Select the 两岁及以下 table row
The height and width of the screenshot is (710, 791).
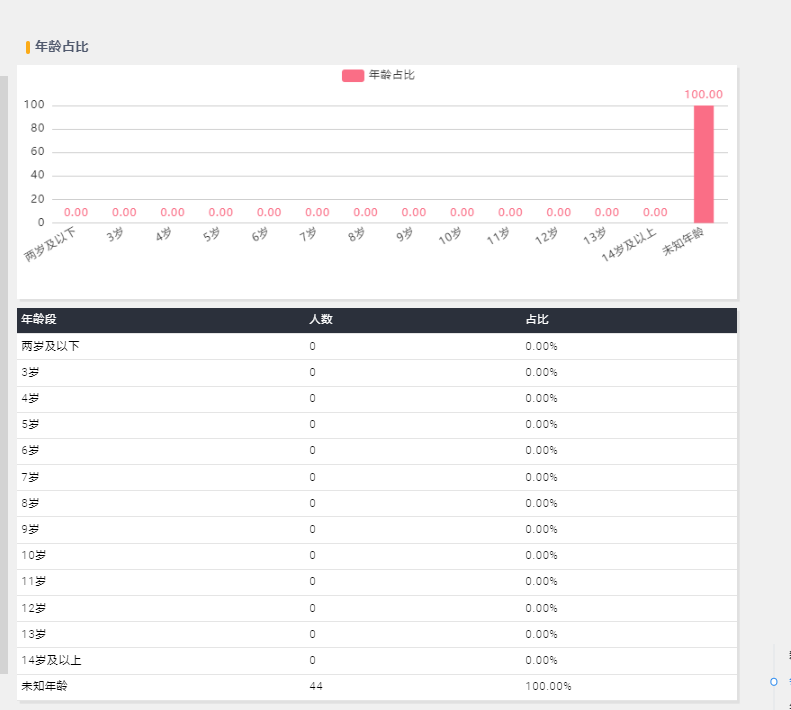click(x=377, y=346)
